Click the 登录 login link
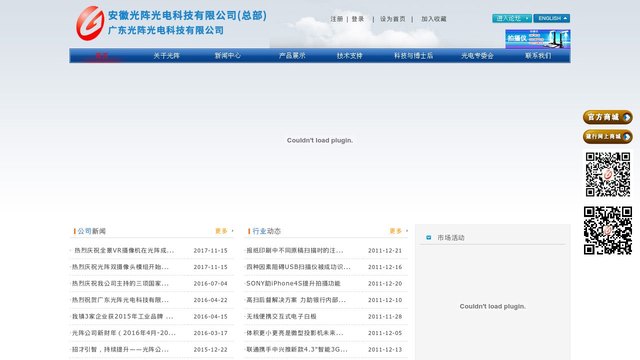The height and width of the screenshot is (360, 640). (358, 19)
